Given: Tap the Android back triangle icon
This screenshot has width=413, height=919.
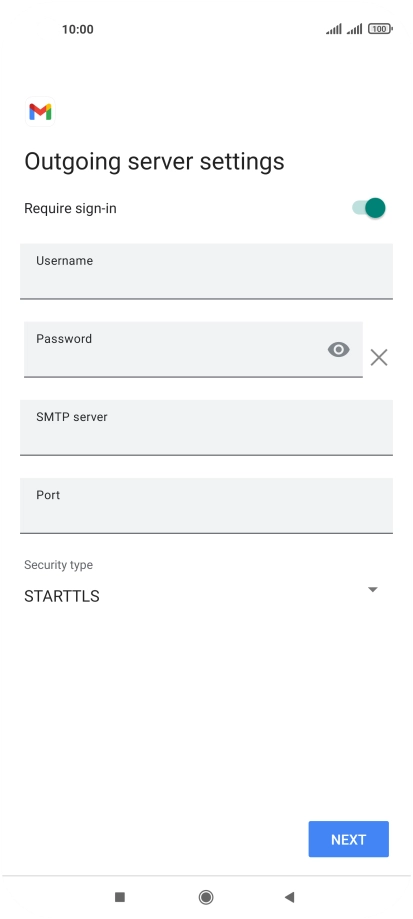Looking at the screenshot, I should (x=289, y=897).
